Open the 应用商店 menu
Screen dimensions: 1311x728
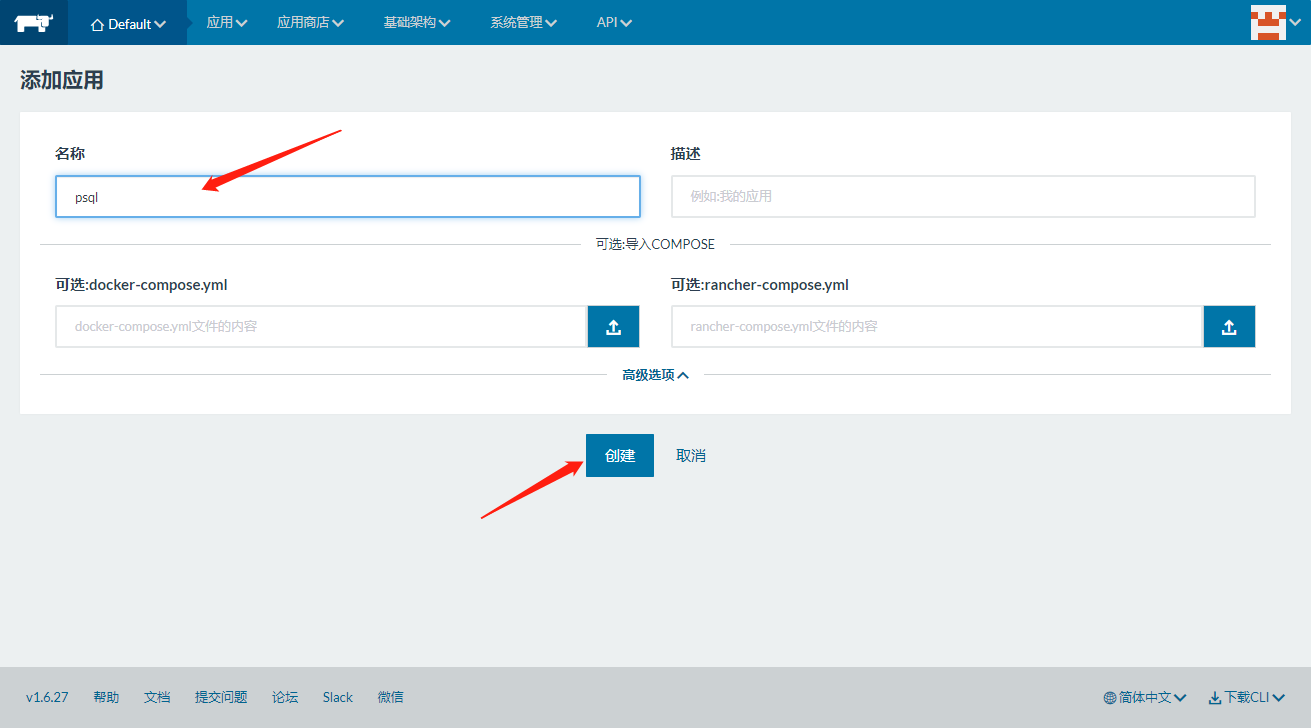point(311,23)
